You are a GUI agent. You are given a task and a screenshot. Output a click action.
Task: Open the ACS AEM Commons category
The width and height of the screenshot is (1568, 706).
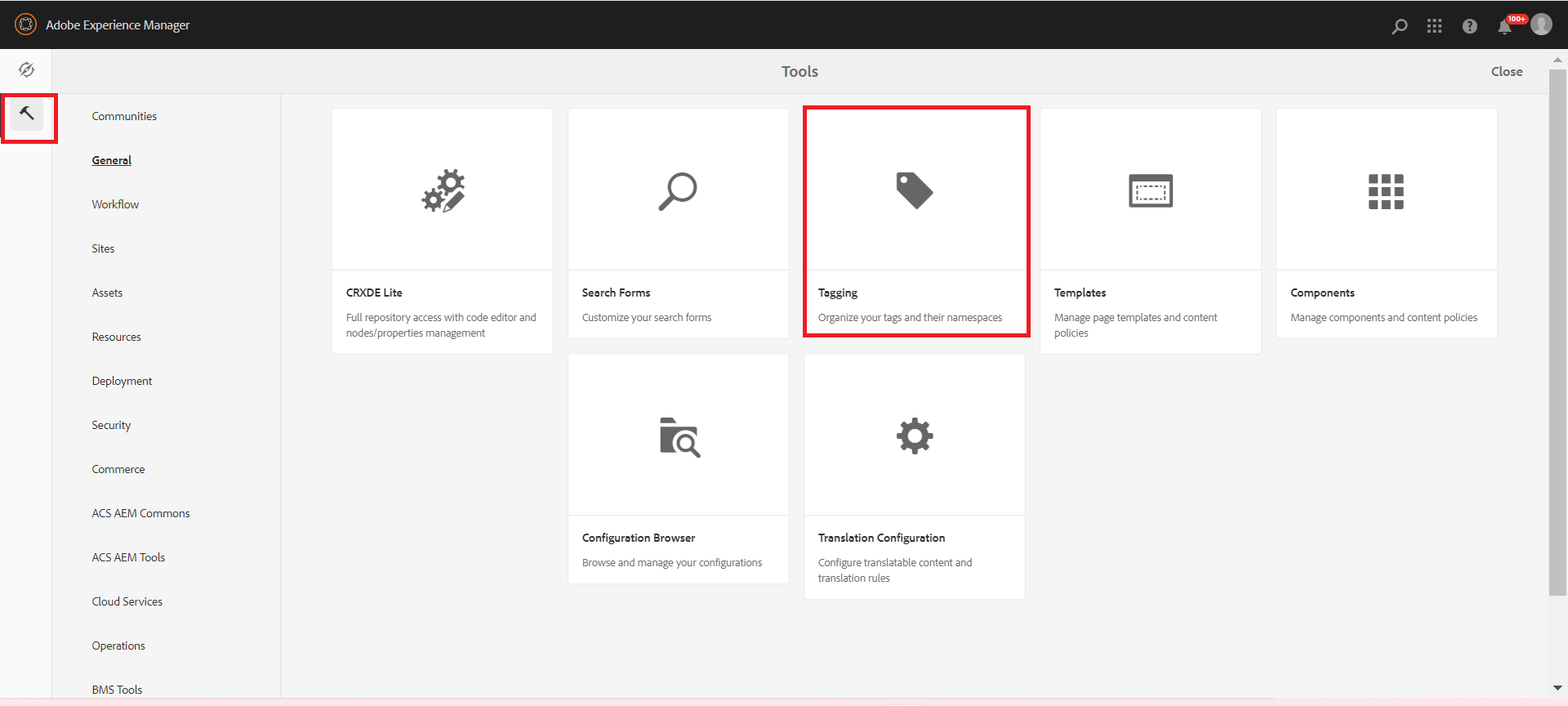(x=140, y=513)
